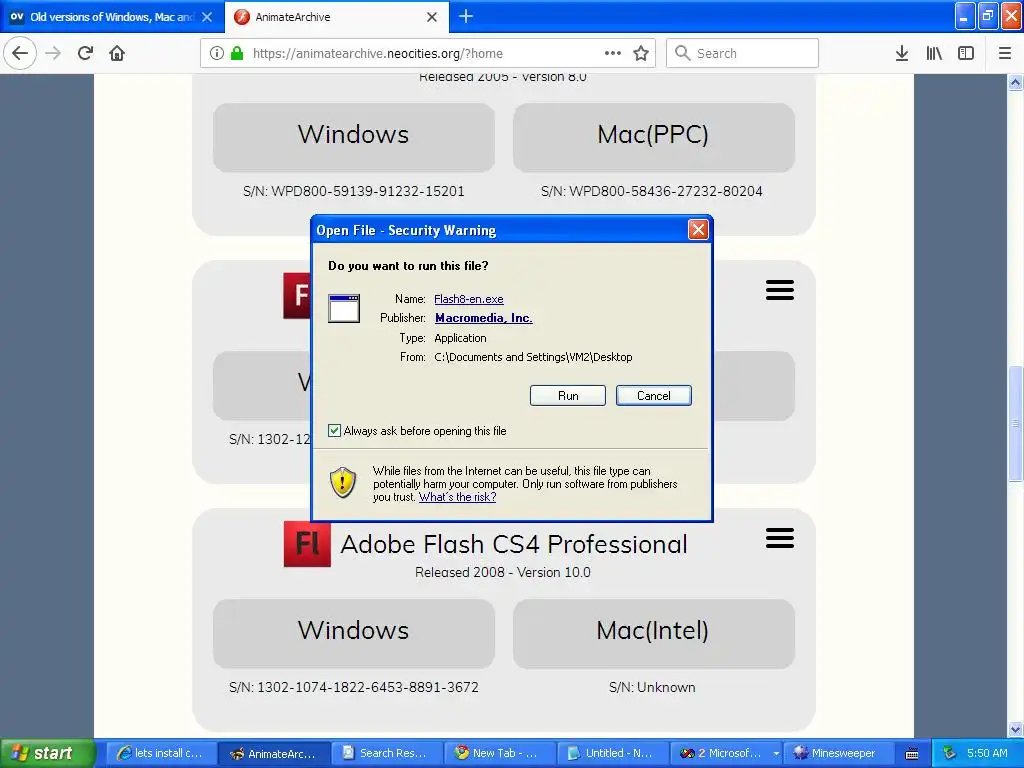Image resolution: width=1024 pixels, height=768 pixels.
Task: Download Flash 8 for Mac(PPC)
Action: point(653,137)
